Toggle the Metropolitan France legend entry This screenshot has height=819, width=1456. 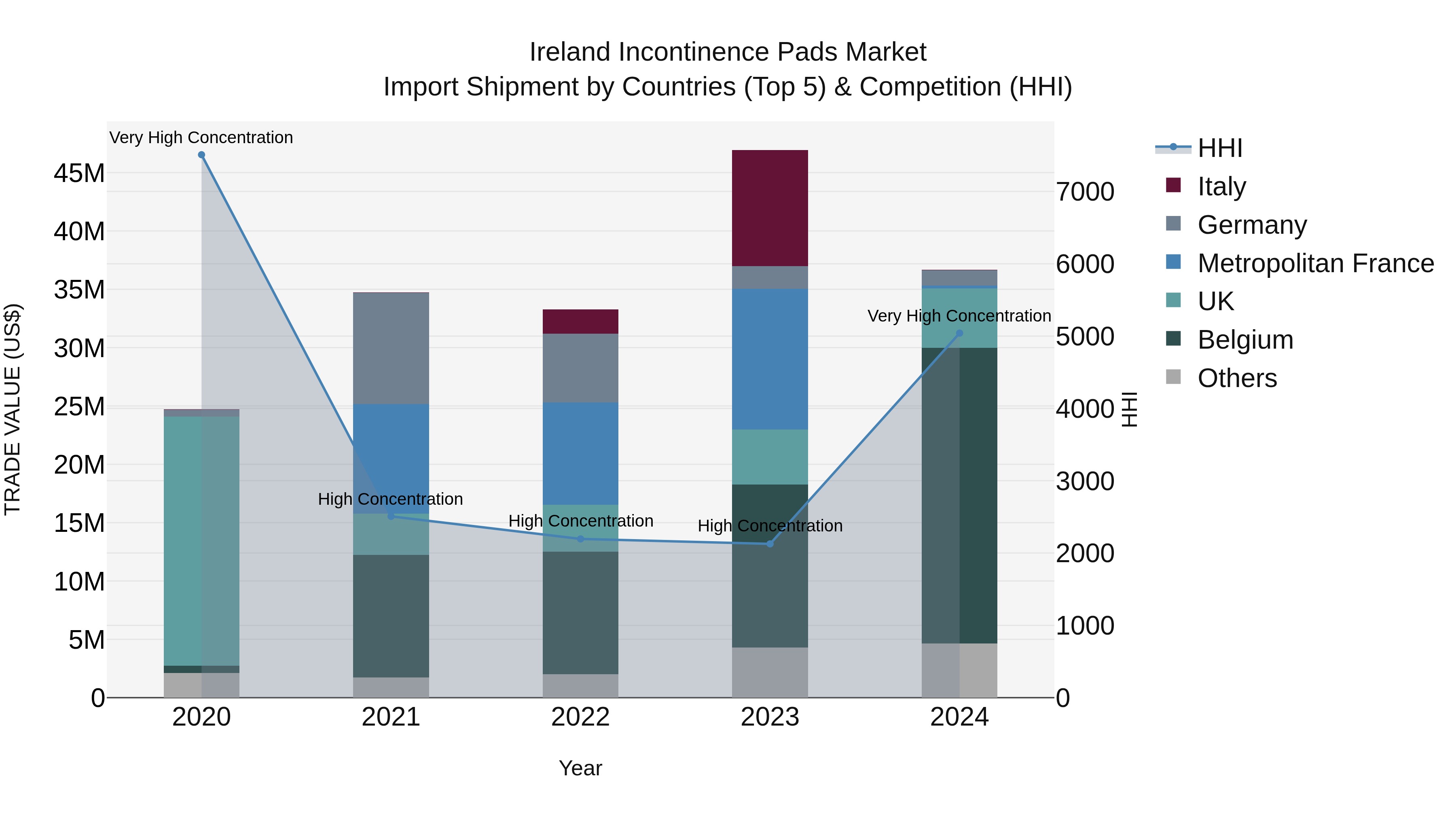coord(1299,263)
